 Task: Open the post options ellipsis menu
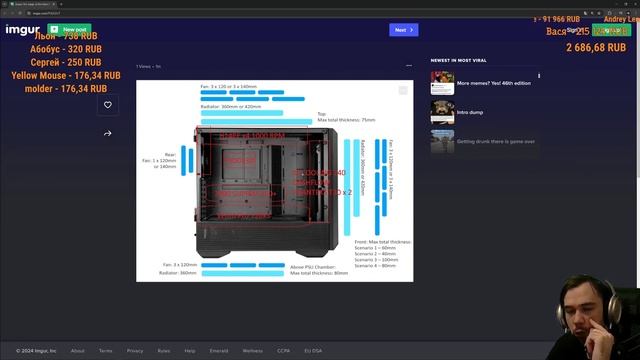click(409, 65)
